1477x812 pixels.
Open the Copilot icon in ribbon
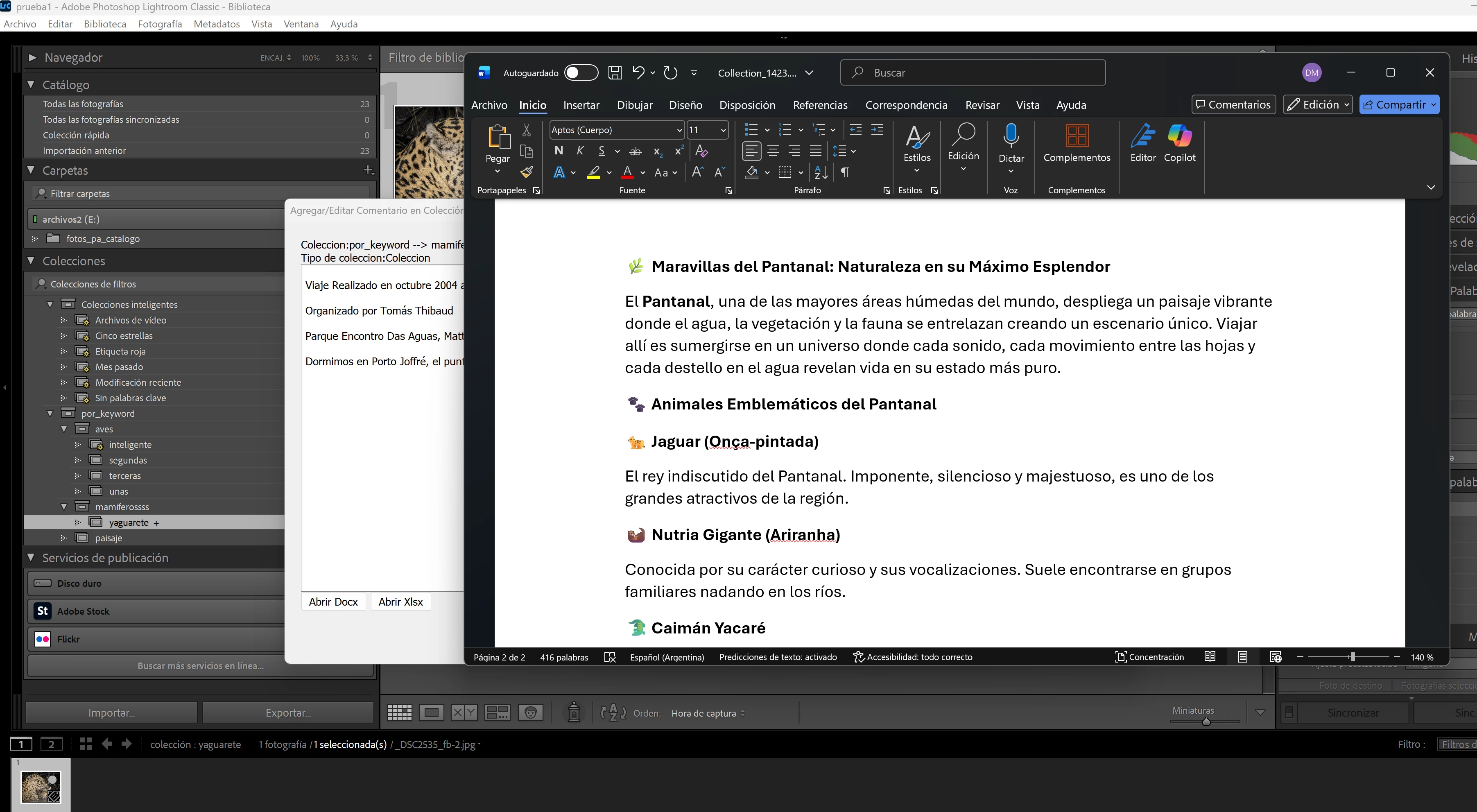(x=1179, y=136)
